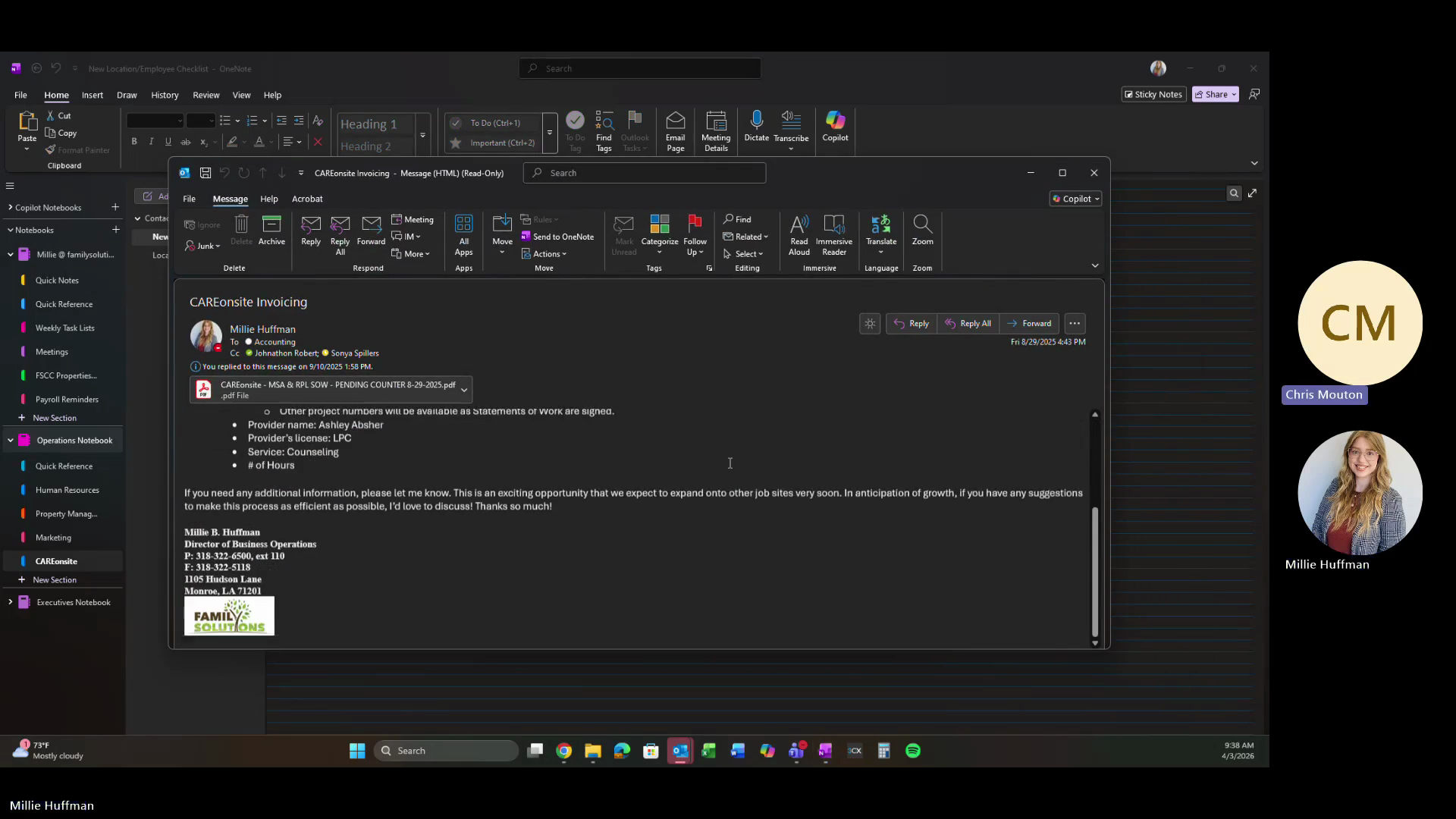
Task: Toggle the To Do tag checkbox
Action: pyautogui.click(x=456, y=123)
